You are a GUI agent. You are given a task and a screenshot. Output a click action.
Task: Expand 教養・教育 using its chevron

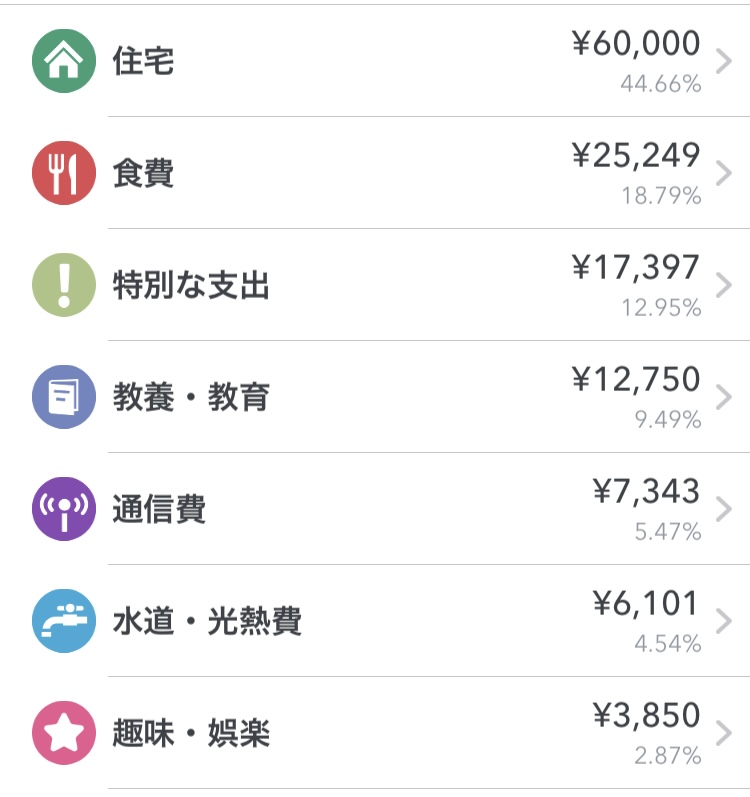point(724,397)
